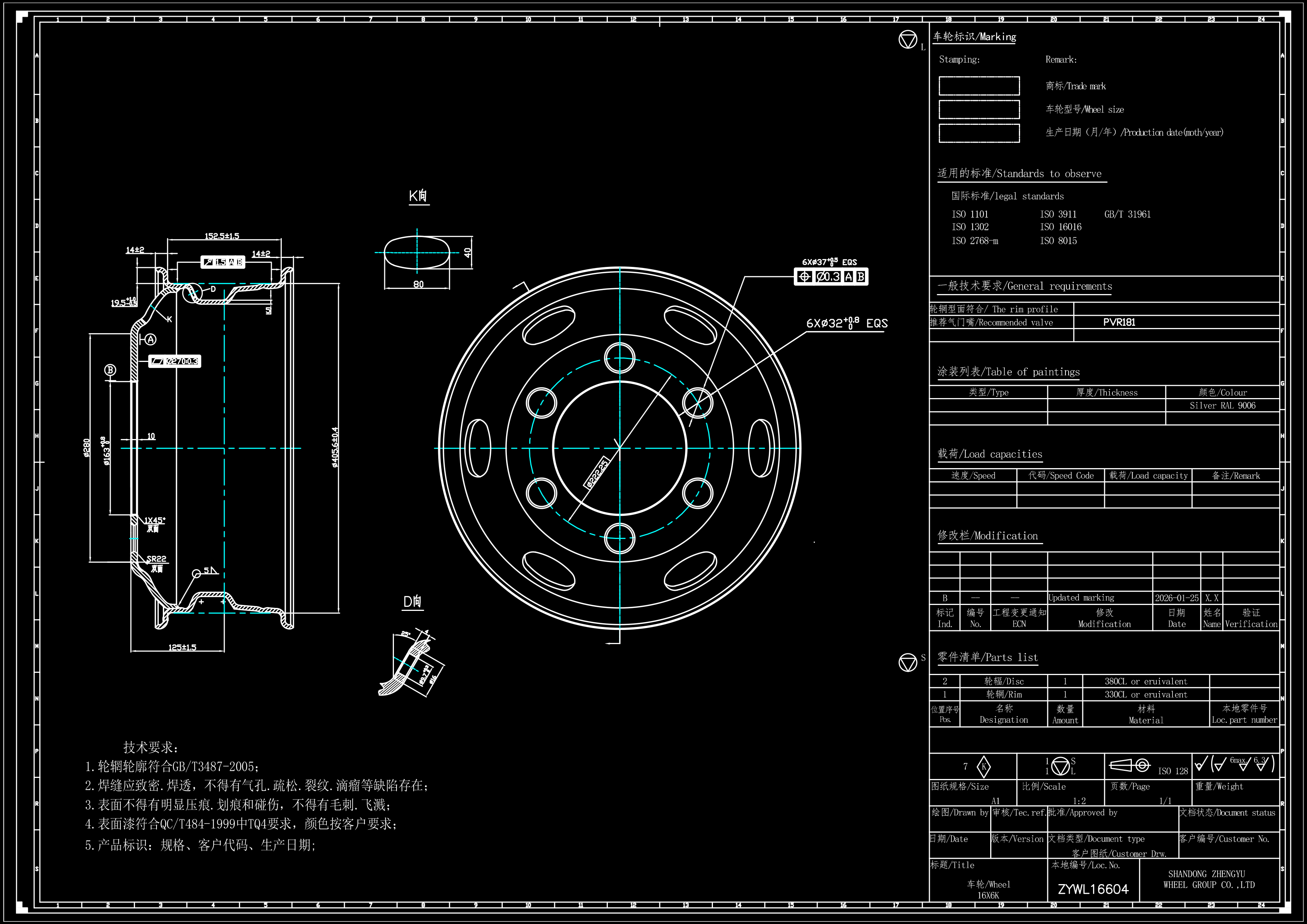Click datum A circle on the section view
Viewport: 1307px width, 924px height.
(x=150, y=339)
